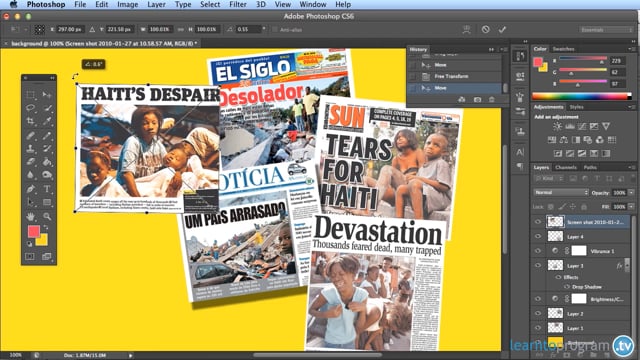Switch to the Styles tab
This screenshot has height=360, width=640.
click(576, 107)
